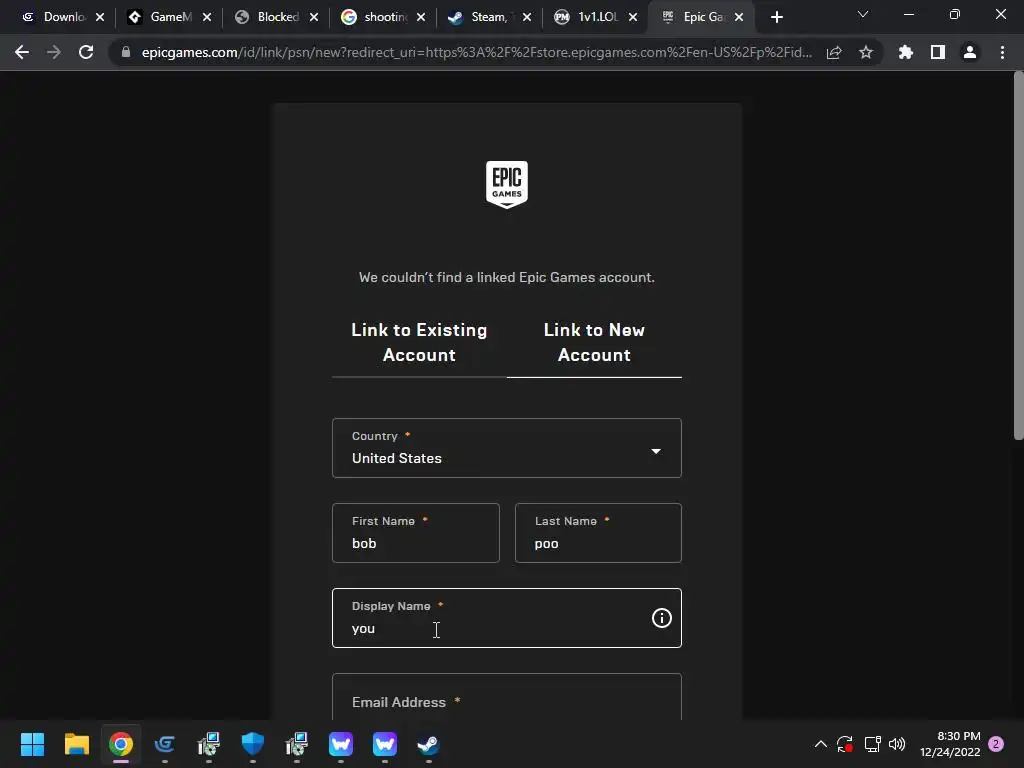Go forward to next page
The height and width of the screenshot is (768, 1024).
(54, 52)
